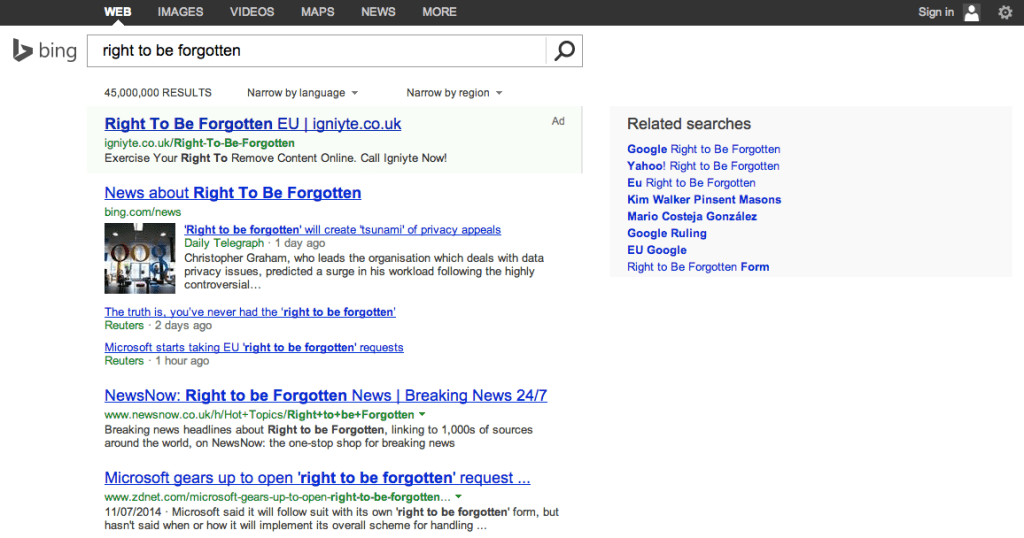The image size is (1024, 538).
Task: Open the Narrow by language dropdown
Action: [302, 93]
